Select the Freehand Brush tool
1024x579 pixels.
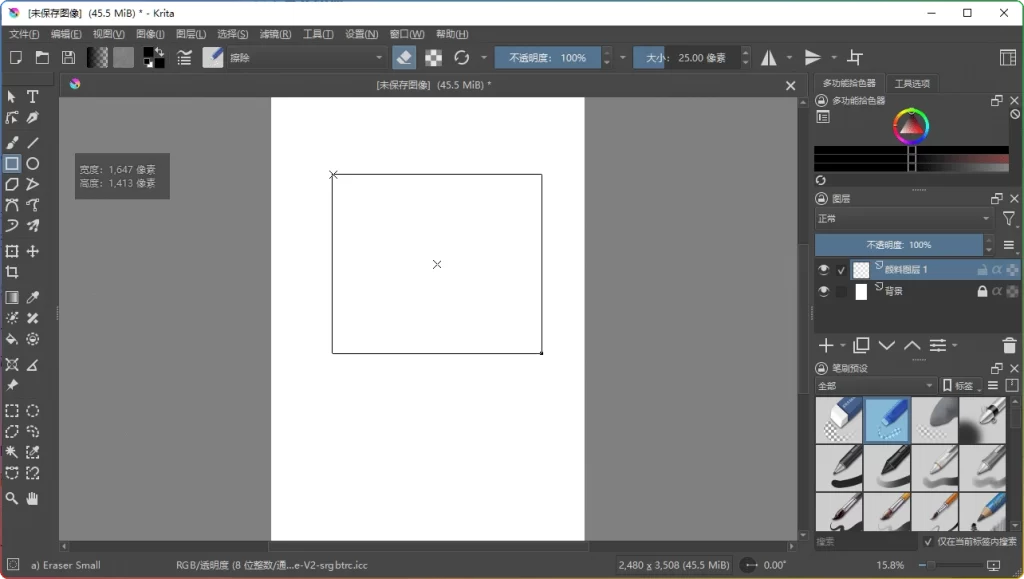(x=12, y=142)
